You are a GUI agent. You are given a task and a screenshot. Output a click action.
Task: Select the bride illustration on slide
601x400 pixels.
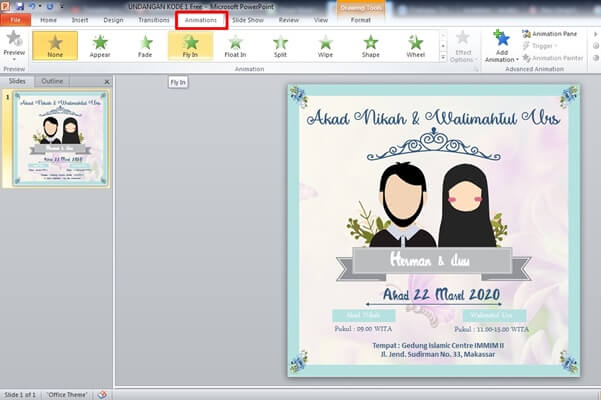pos(466,205)
